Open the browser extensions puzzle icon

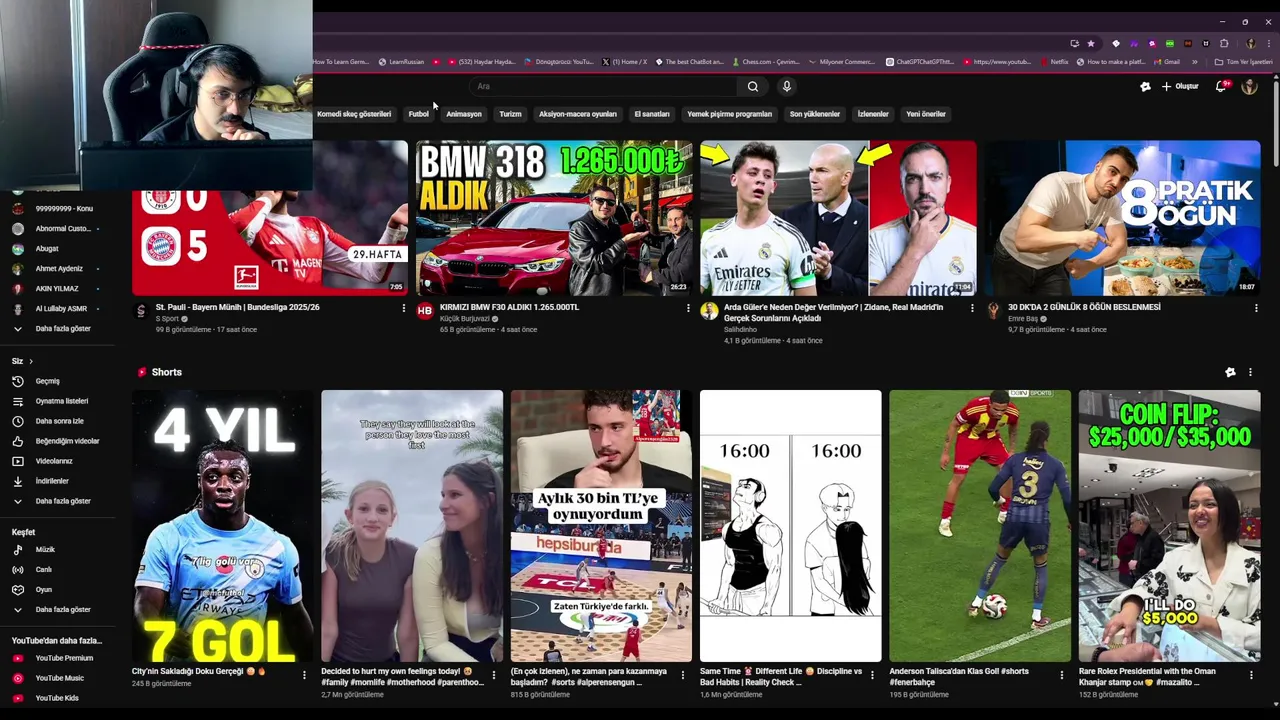pyautogui.click(x=1224, y=43)
